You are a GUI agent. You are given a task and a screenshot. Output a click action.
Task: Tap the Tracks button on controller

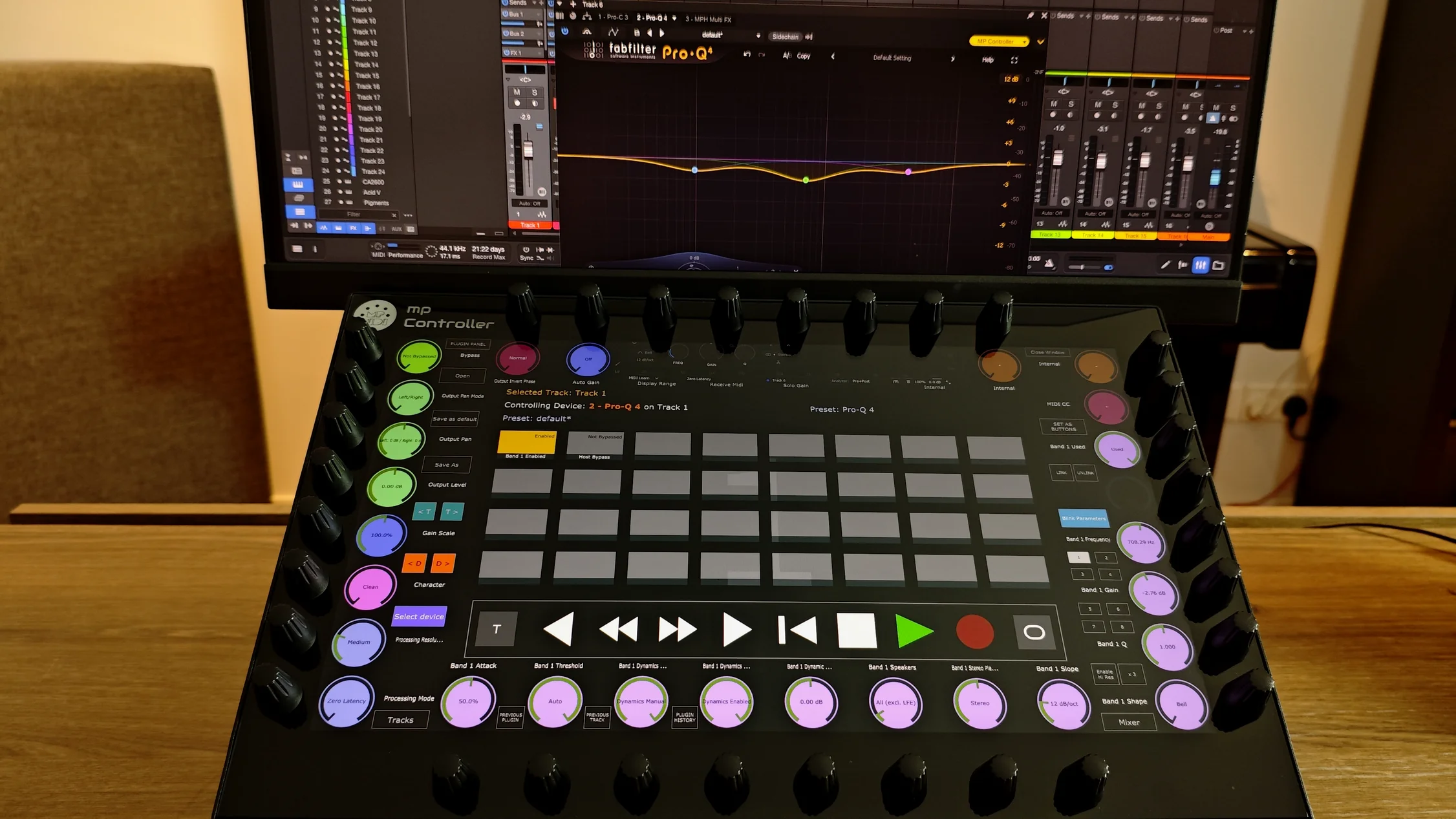click(400, 720)
